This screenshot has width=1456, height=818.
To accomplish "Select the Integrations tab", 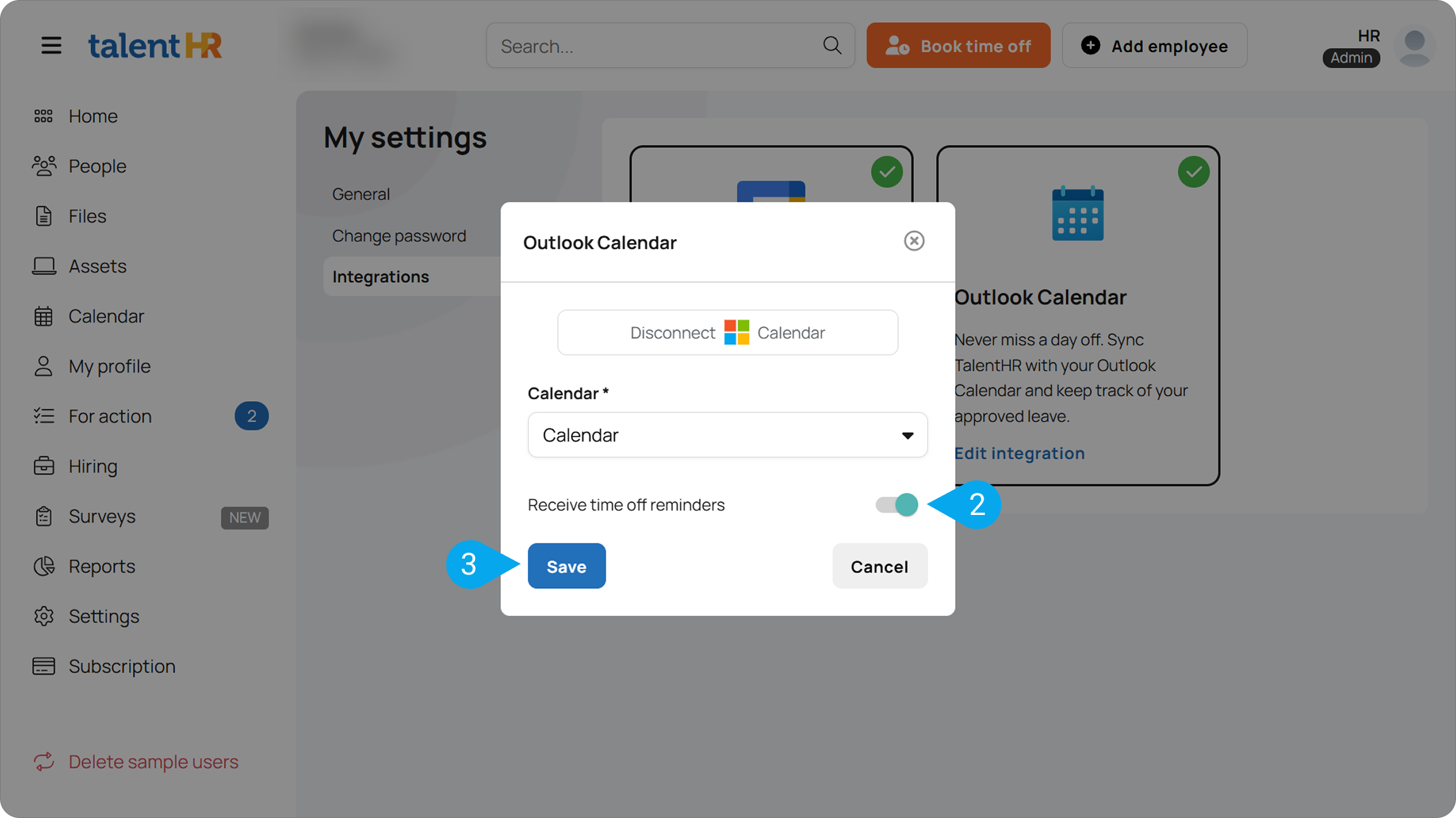I will coord(412,276).
